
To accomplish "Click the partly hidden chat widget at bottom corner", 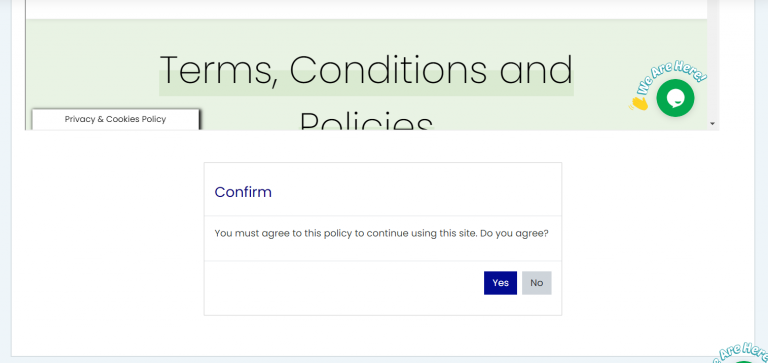I will point(740,354).
